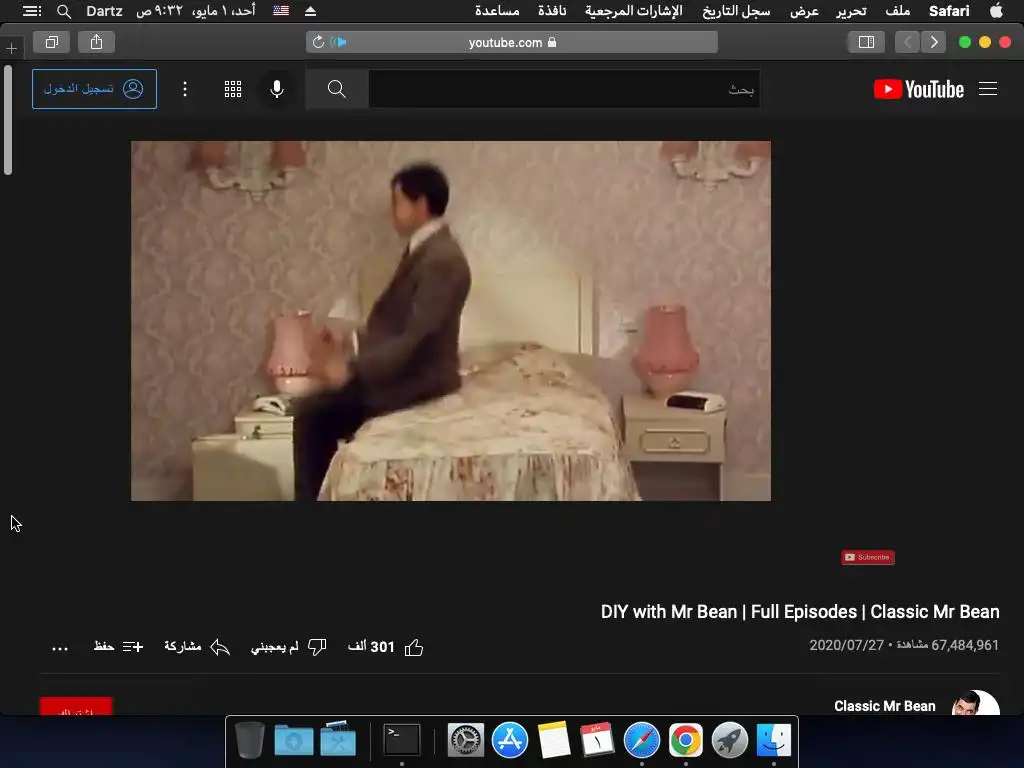Screen dimensions: 1024x768
Task: Open Classic Mr Bean channel name
Action: click(x=884, y=706)
